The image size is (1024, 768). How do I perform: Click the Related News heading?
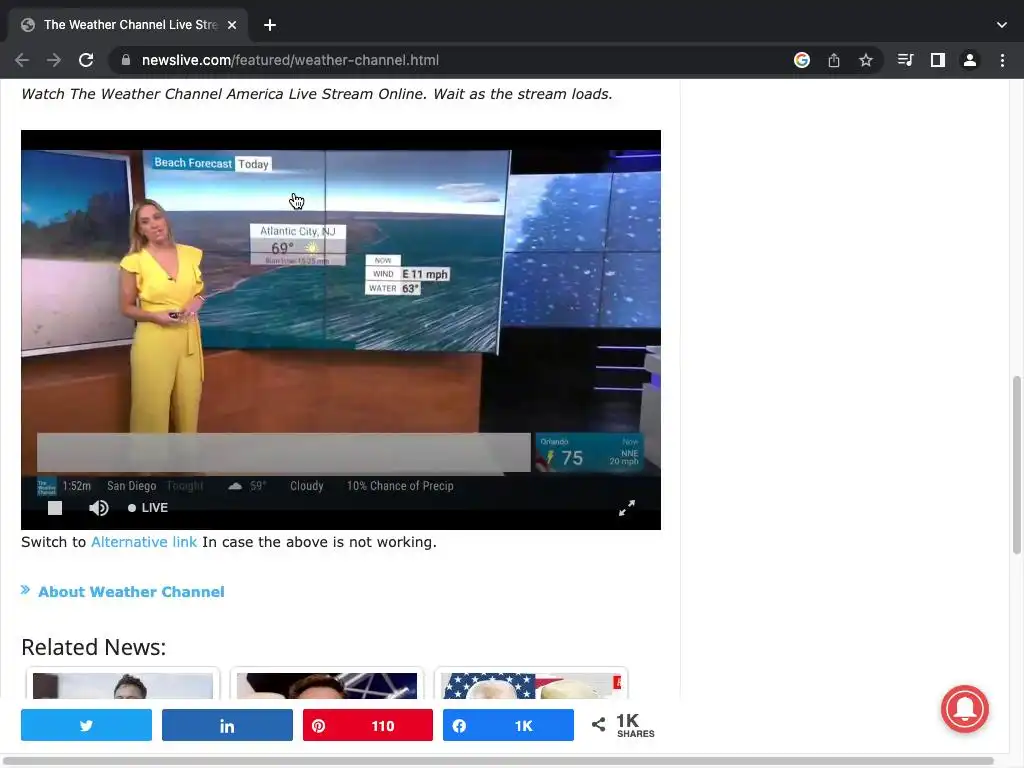pos(93,647)
